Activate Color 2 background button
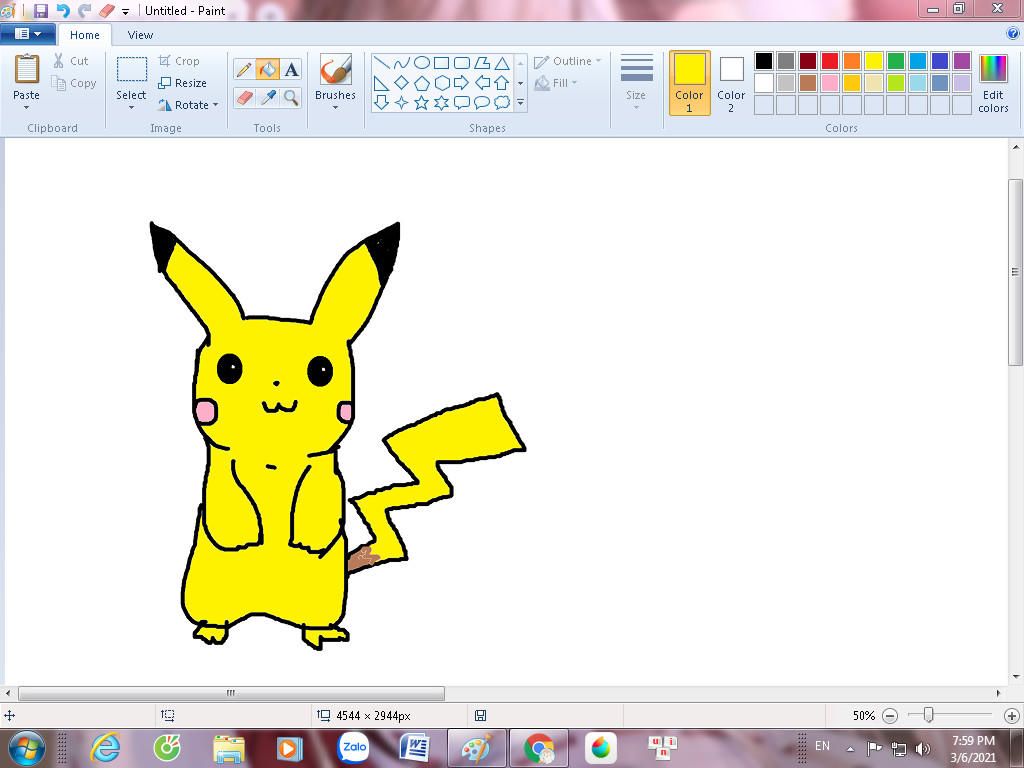1024x768 pixels. coord(731,83)
